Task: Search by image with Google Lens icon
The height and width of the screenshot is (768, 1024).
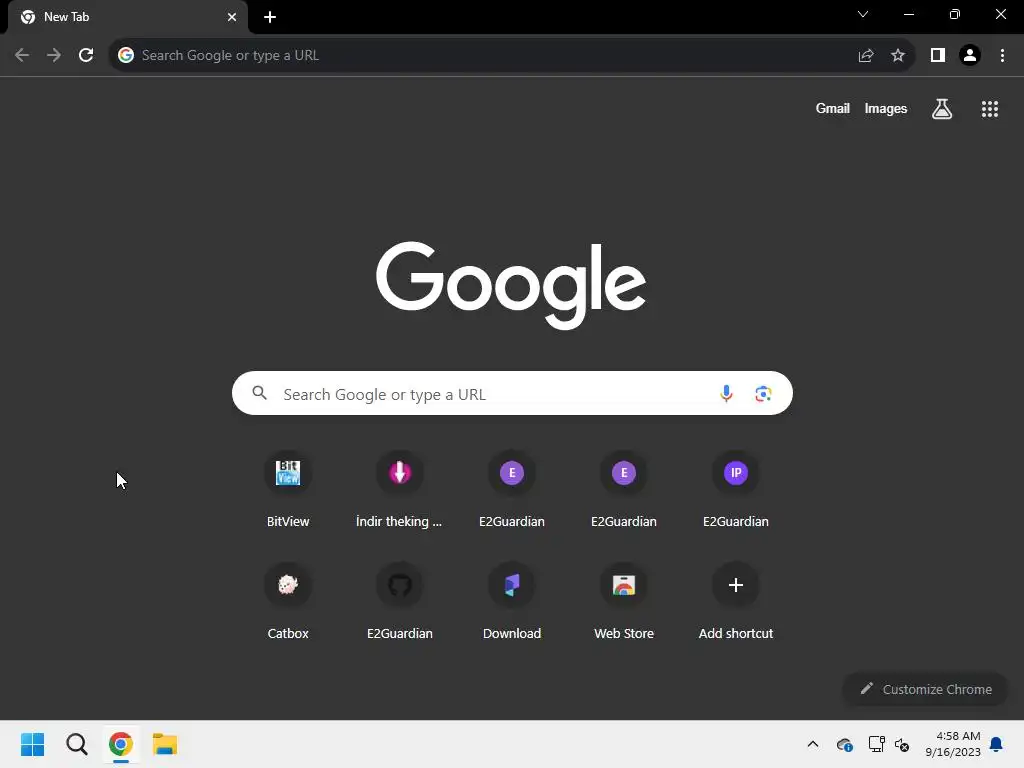Action: [763, 393]
